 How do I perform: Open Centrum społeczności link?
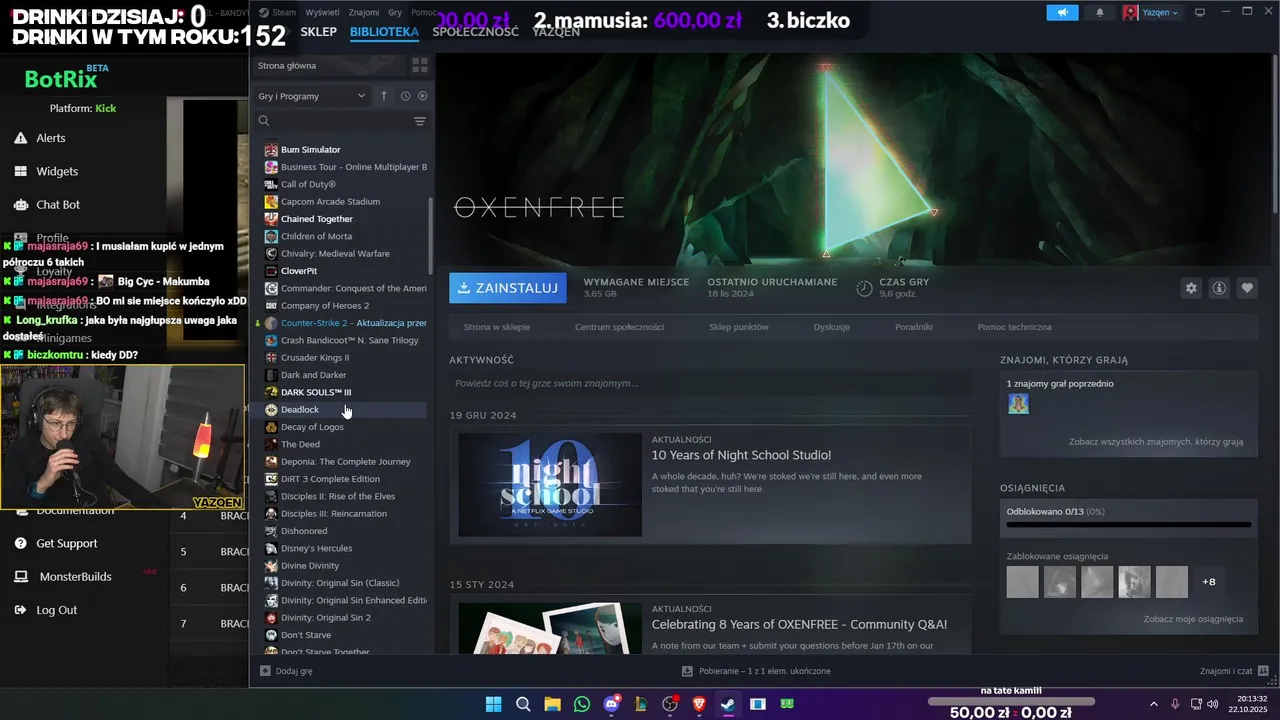(x=619, y=327)
